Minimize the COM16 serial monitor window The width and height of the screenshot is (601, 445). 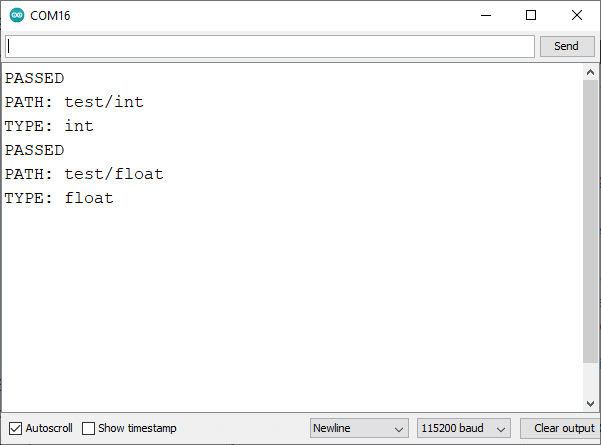pyautogui.click(x=485, y=15)
